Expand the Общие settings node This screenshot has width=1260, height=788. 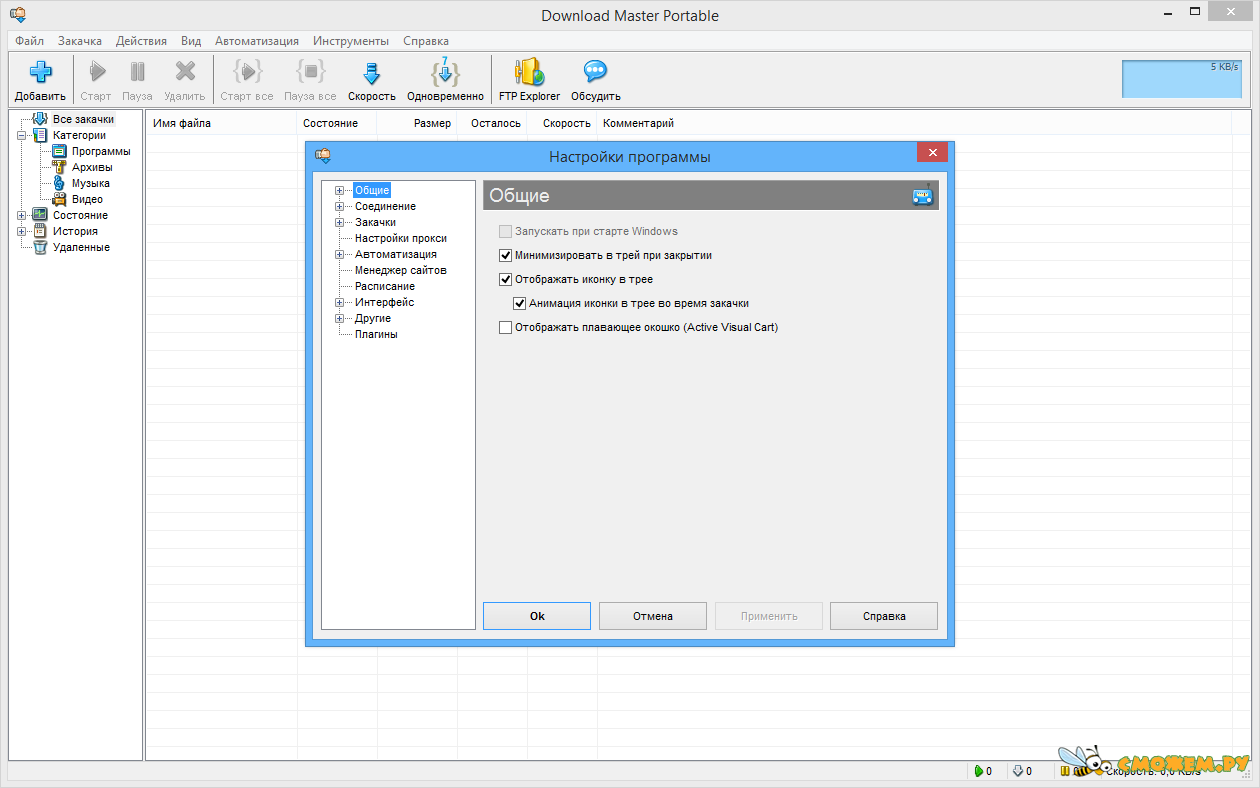(x=340, y=191)
